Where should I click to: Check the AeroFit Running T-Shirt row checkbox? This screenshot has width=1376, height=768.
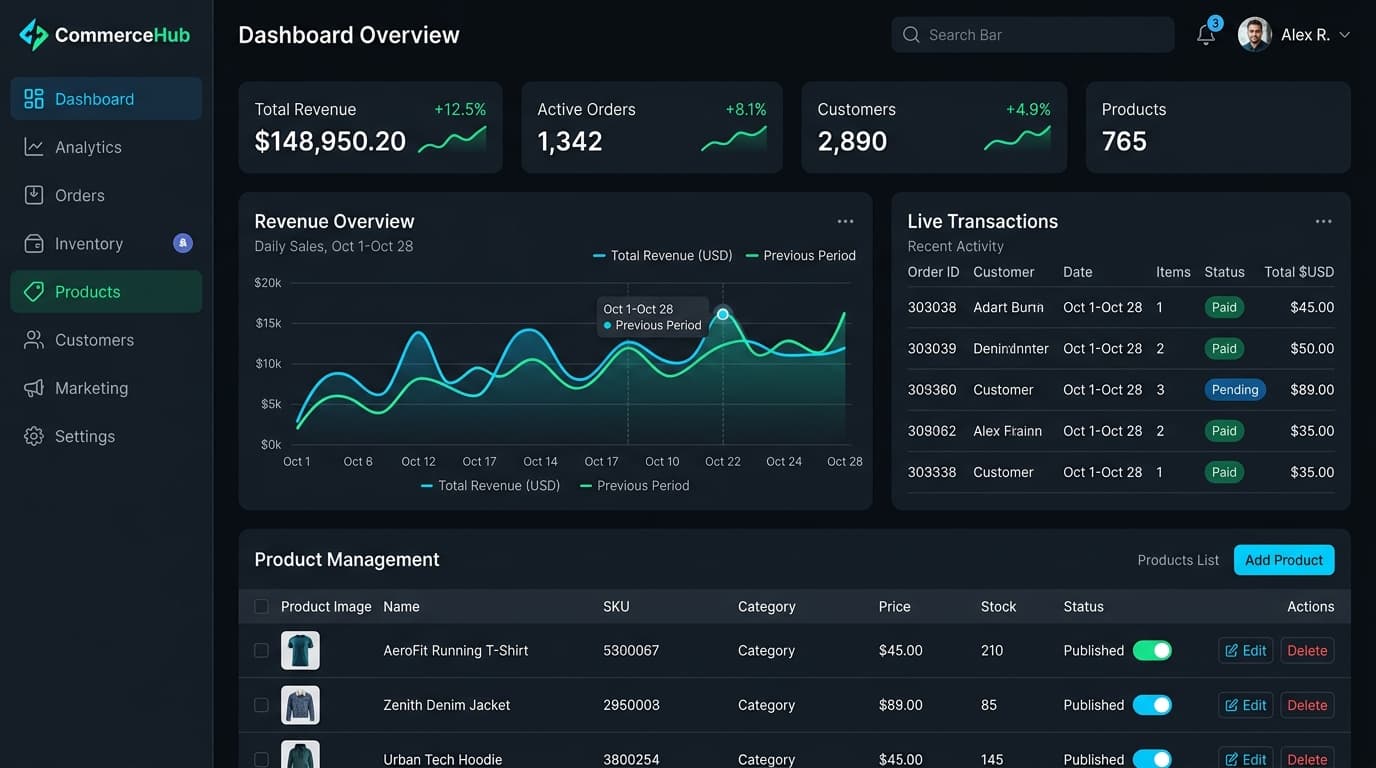pyautogui.click(x=261, y=650)
